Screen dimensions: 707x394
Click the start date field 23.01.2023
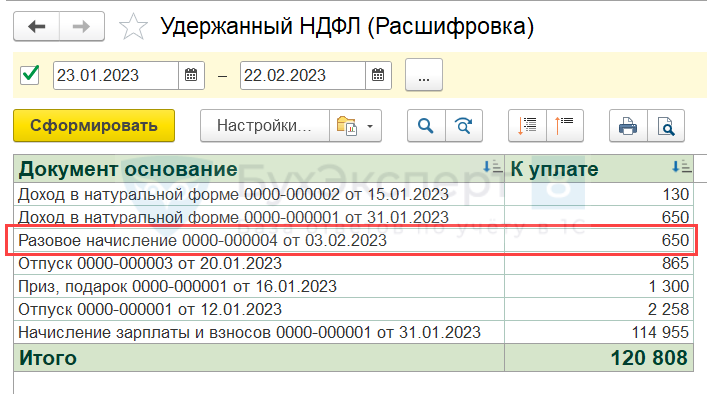(x=116, y=75)
